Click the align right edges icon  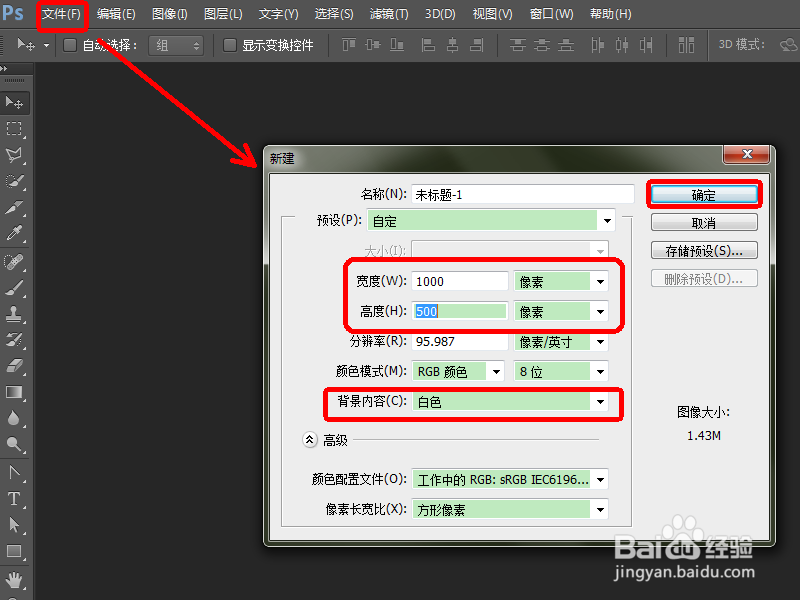[477, 45]
